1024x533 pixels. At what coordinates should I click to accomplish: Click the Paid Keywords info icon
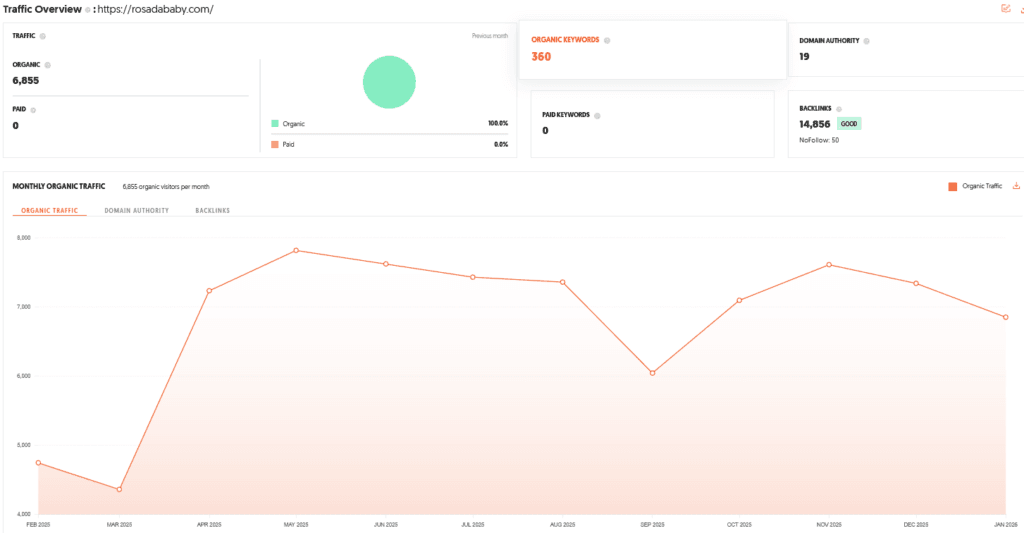[x=597, y=116]
